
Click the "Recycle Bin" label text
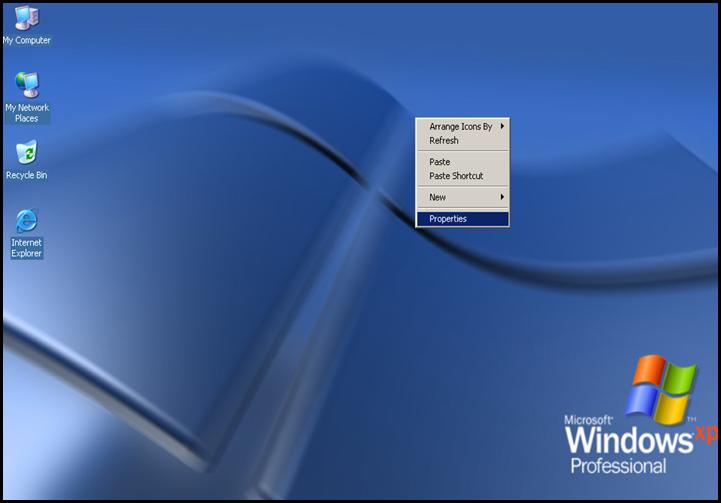(27, 176)
